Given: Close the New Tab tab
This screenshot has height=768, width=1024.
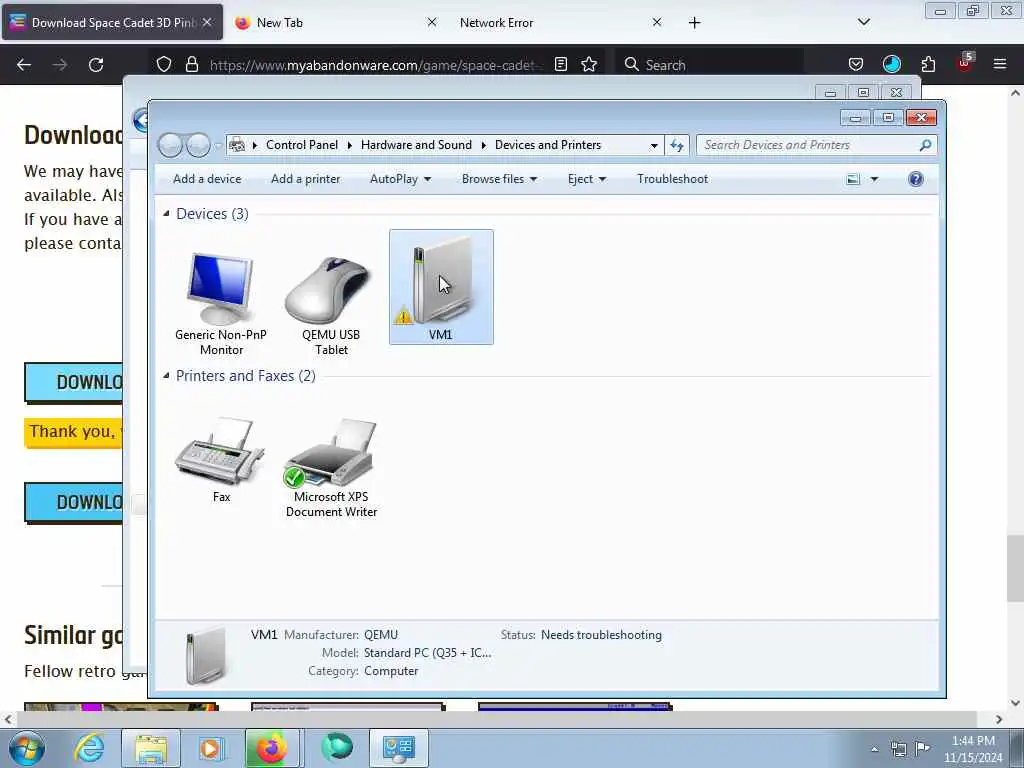Looking at the screenshot, I should (432, 22).
